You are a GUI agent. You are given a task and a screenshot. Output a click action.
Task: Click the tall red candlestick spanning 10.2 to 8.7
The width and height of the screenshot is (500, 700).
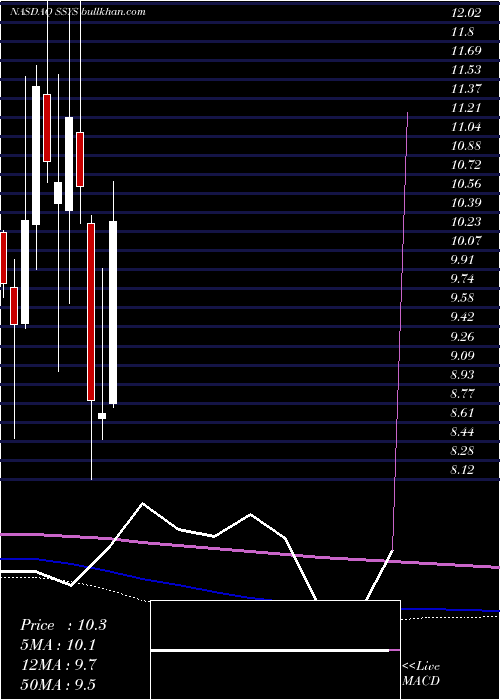91,312
